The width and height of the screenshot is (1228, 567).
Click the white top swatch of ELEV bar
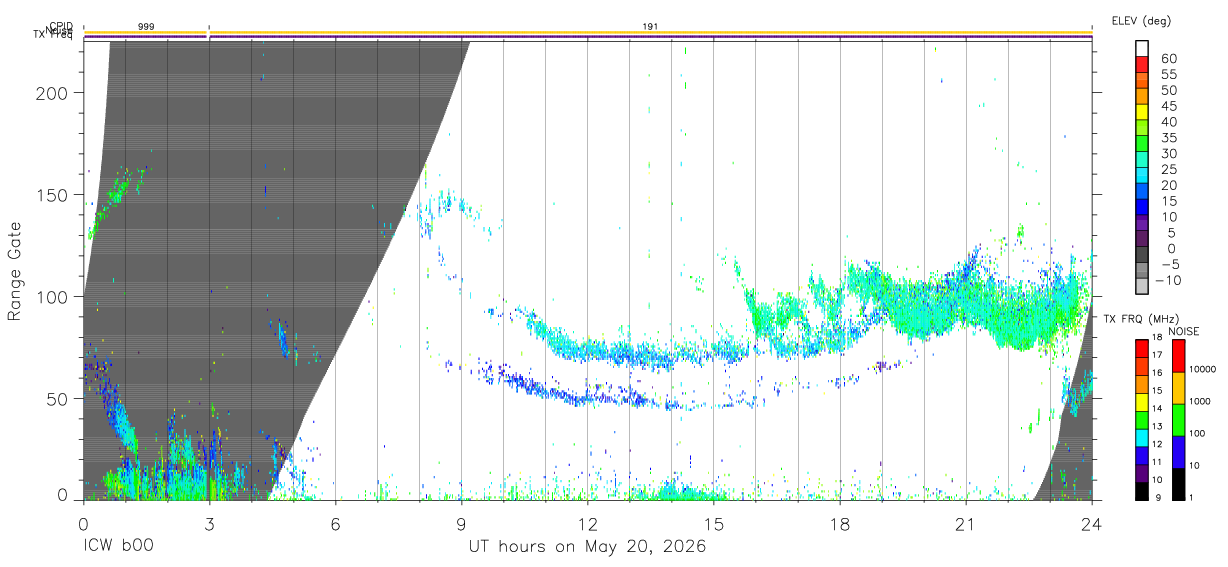tap(1142, 50)
